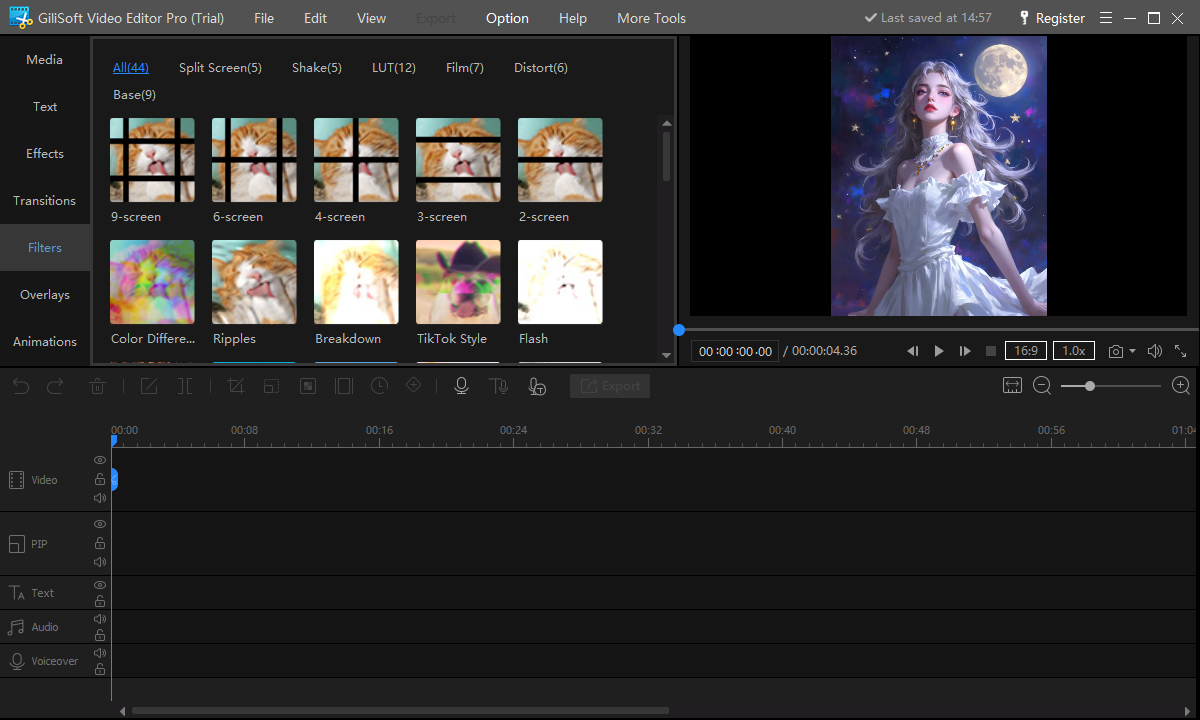This screenshot has width=1200, height=720.
Task: Select the TikTok Style filter thumbnail
Action: (x=458, y=282)
